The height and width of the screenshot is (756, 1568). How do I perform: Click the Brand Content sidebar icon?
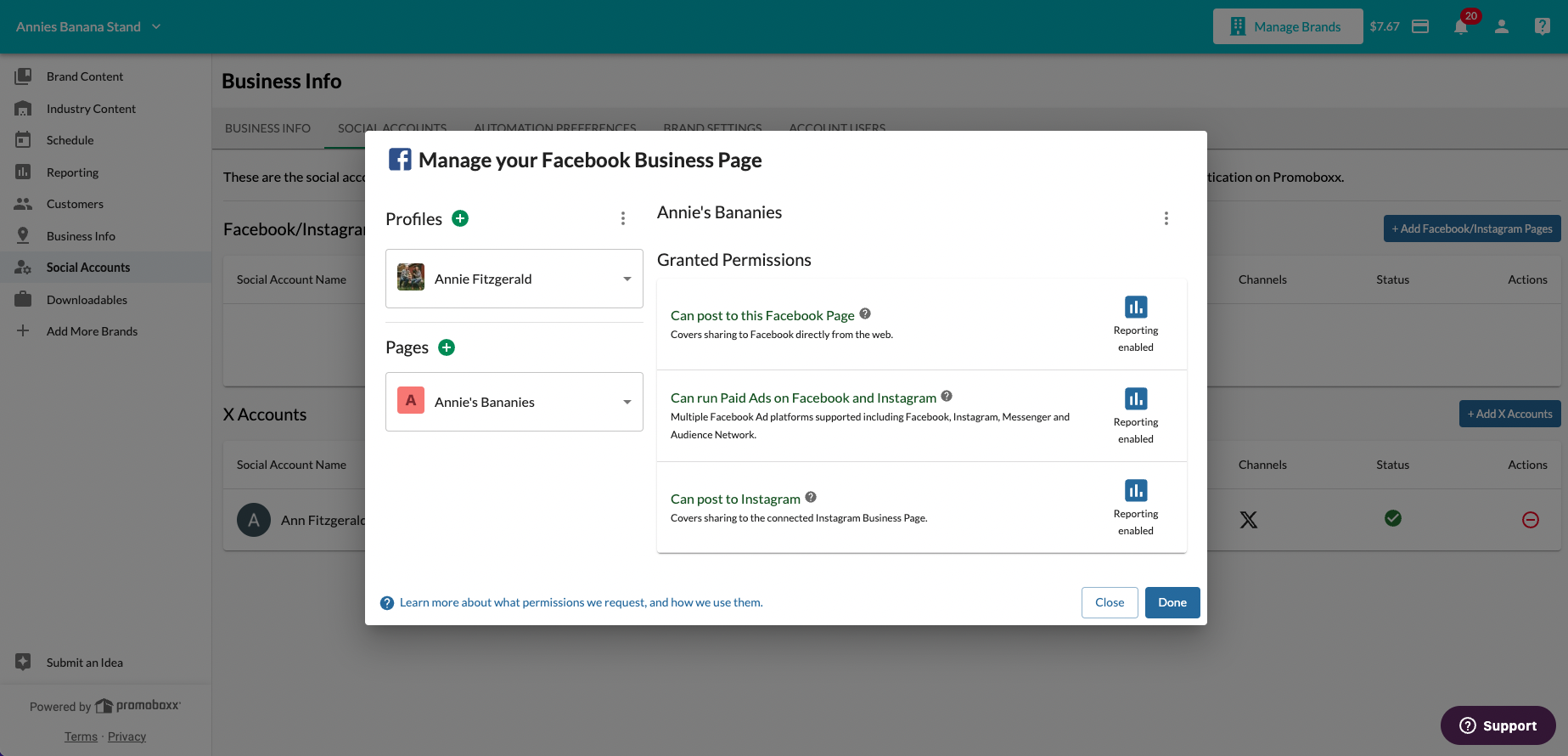pyautogui.click(x=23, y=76)
